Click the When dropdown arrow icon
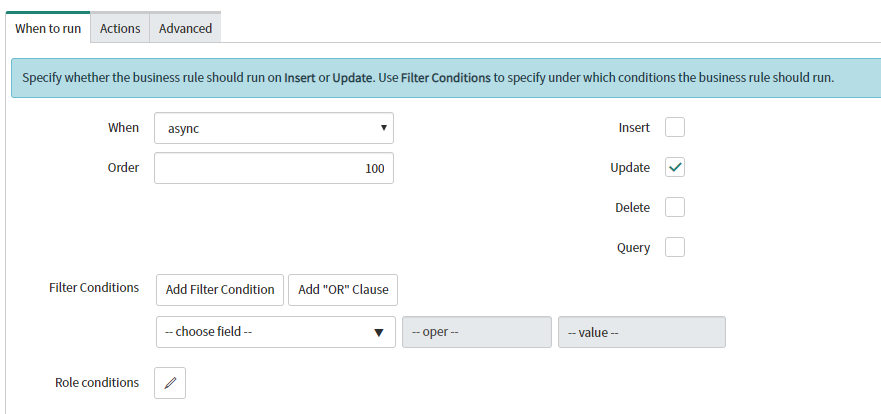Image resolution: width=881 pixels, height=414 pixels. pos(384,128)
